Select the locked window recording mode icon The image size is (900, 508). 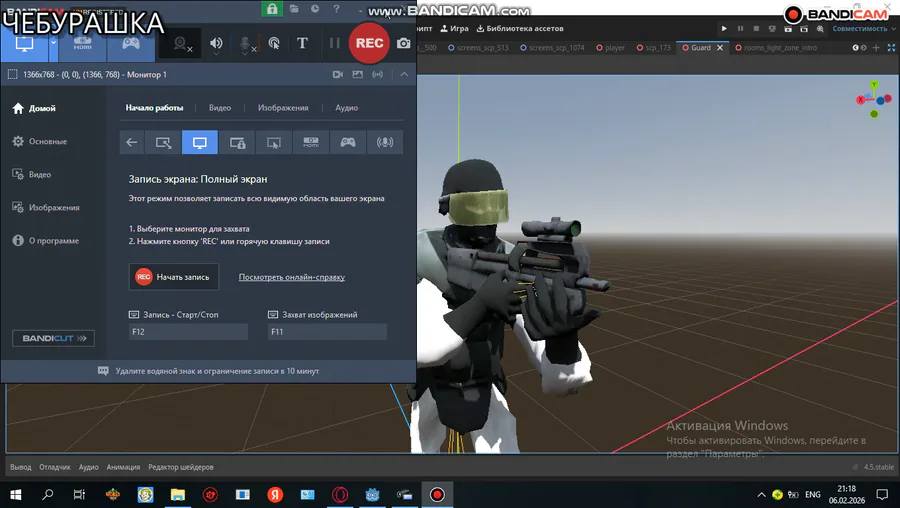[237, 142]
